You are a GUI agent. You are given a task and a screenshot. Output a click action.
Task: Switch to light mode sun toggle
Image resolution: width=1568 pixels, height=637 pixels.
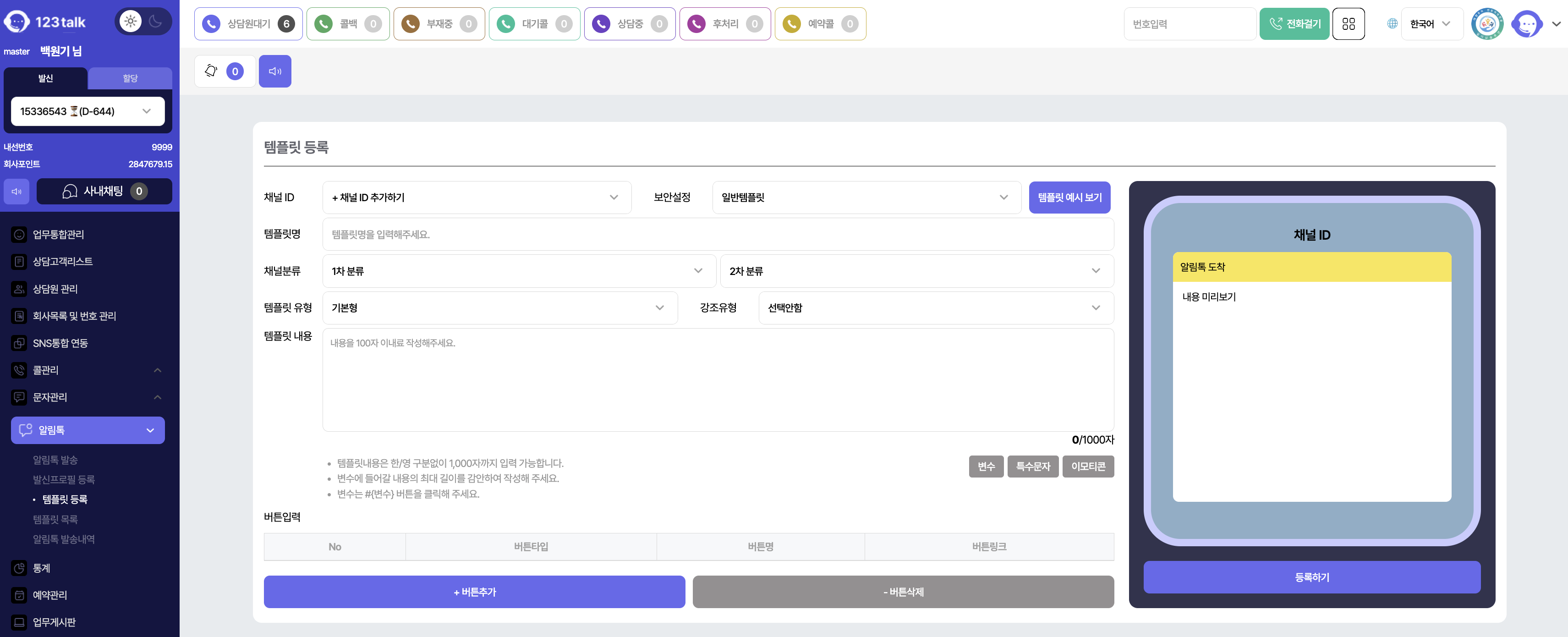click(x=130, y=22)
